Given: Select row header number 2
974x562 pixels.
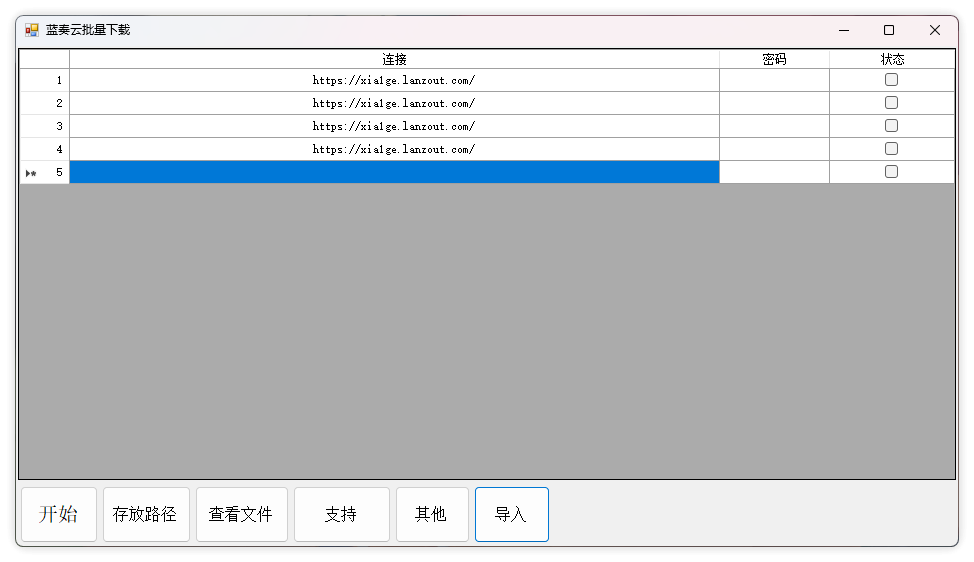Looking at the screenshot, I should click(45, 103).
